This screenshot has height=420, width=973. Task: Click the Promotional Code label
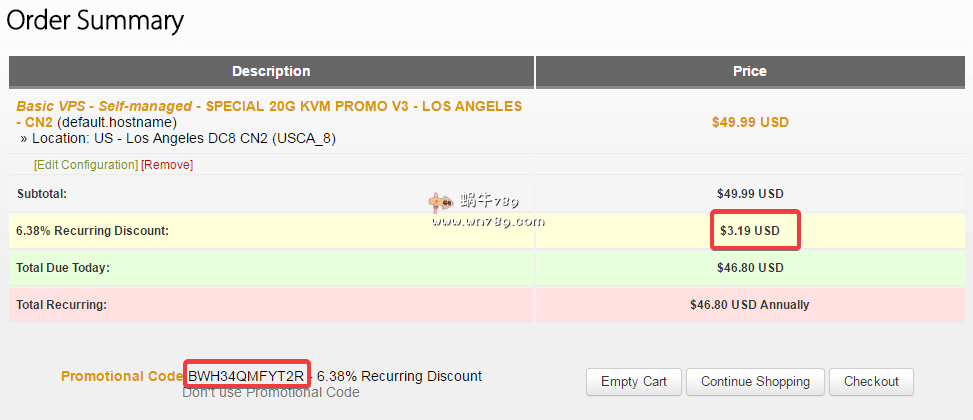[122, 377]
